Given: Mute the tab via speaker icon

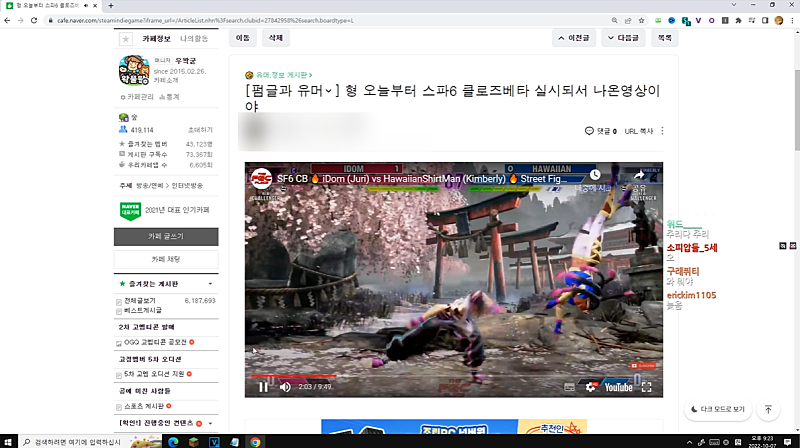Looking at the screenshot, I should [x=86, y=6].
